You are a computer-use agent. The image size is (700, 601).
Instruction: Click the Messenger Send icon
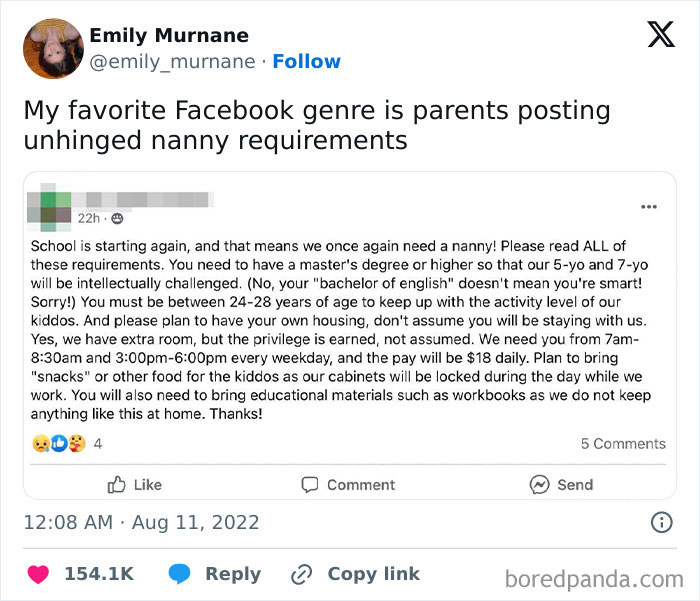(539, 484)
